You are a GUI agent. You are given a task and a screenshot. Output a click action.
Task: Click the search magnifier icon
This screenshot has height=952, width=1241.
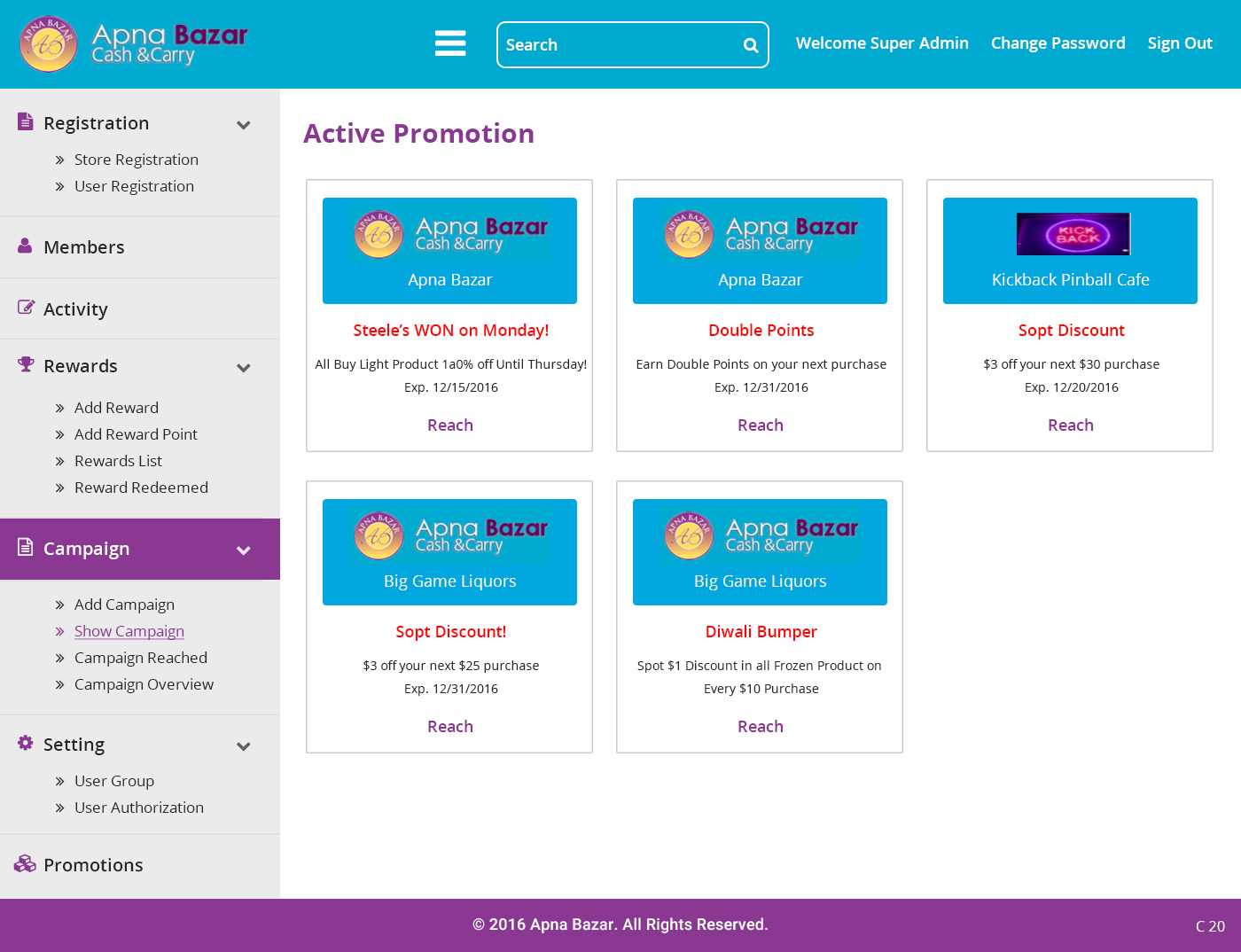coord(750,45)
